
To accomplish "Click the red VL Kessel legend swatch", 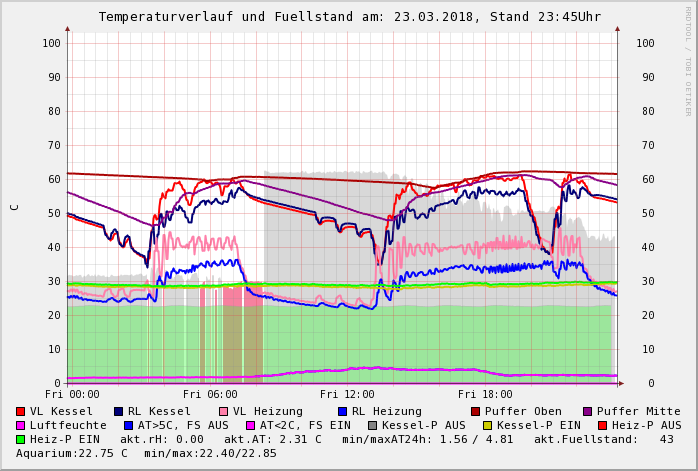I will click(21, 411).
